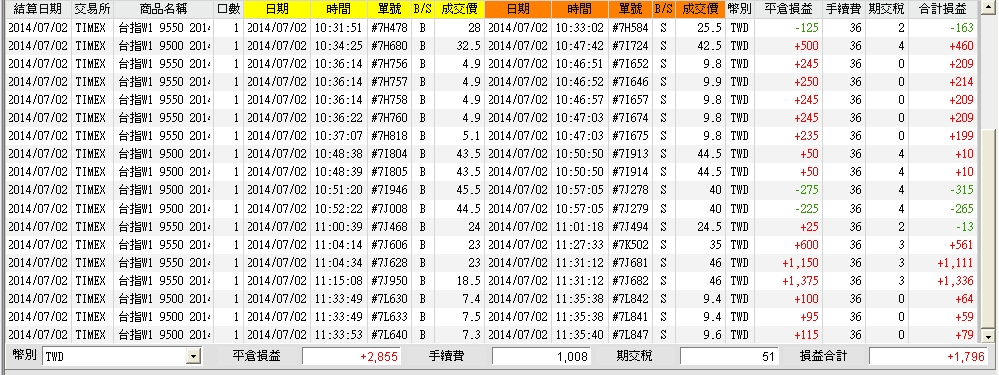Select the row with order #7H478
Screen dimensions: 999x375
[x=492, y=28]
